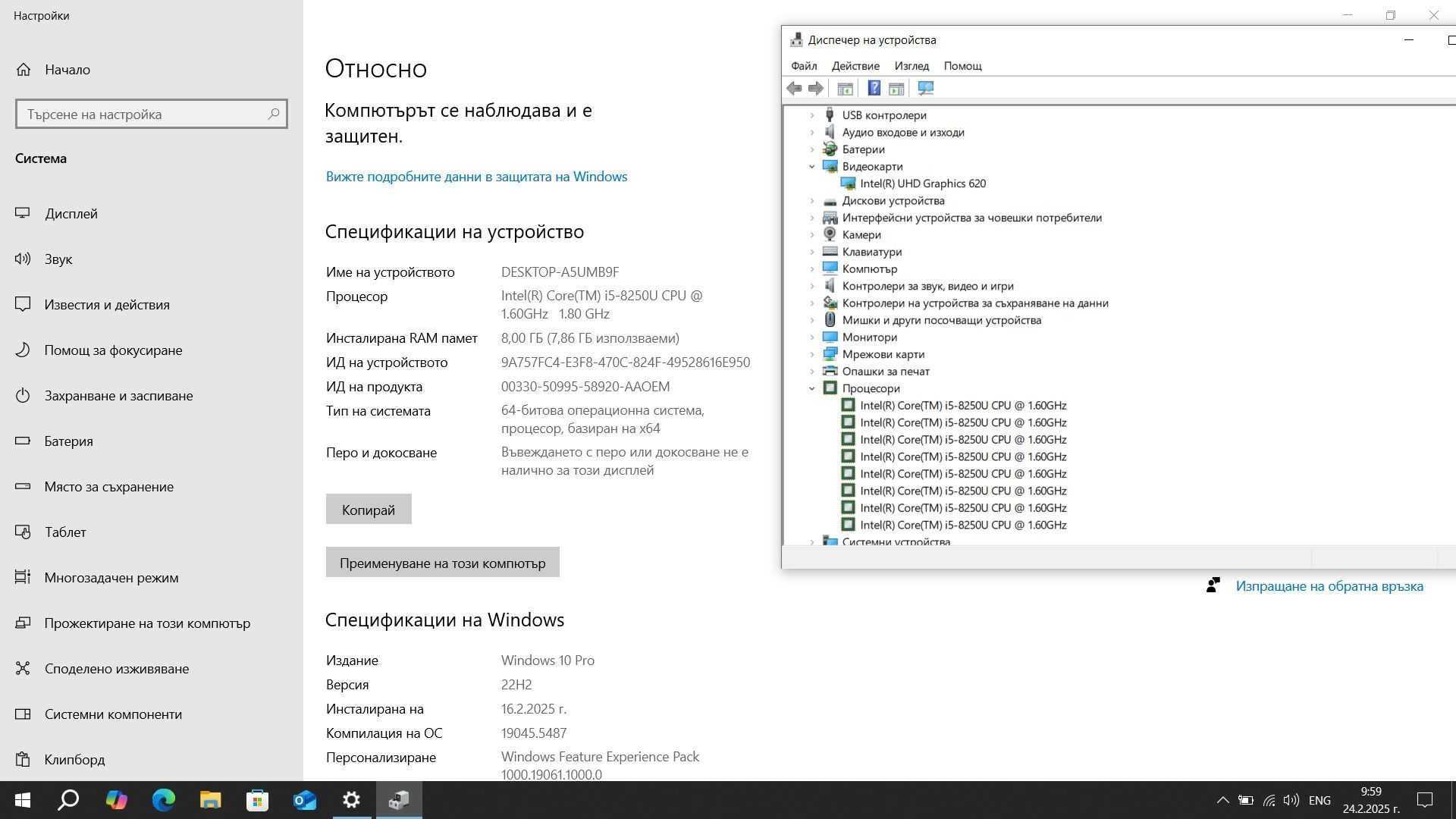Open File Explorer from the taskbar
This screenshot has height=819, width=1456.
tap(210, 800)
